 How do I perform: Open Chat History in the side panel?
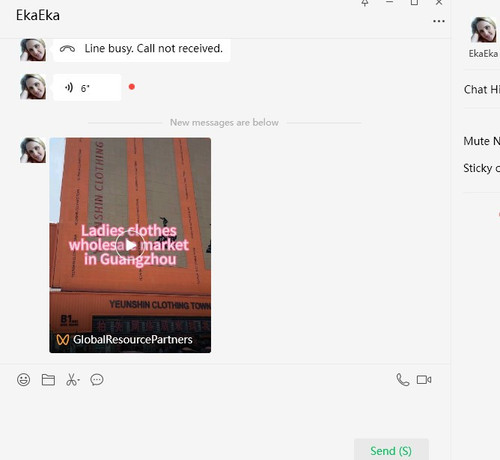click(482, 89)
